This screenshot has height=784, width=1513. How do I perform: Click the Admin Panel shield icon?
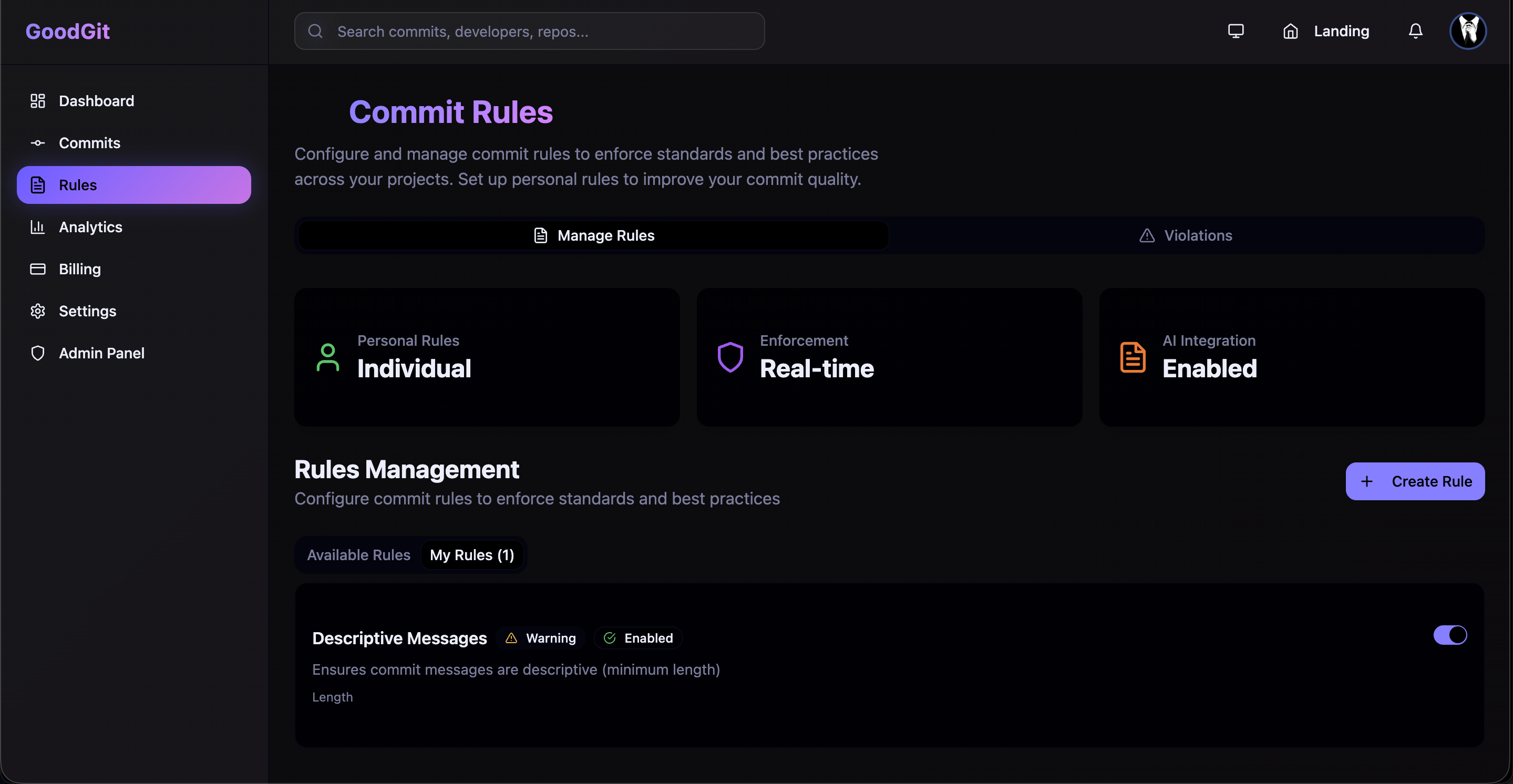pyautogui.click(x=38, y=353)
